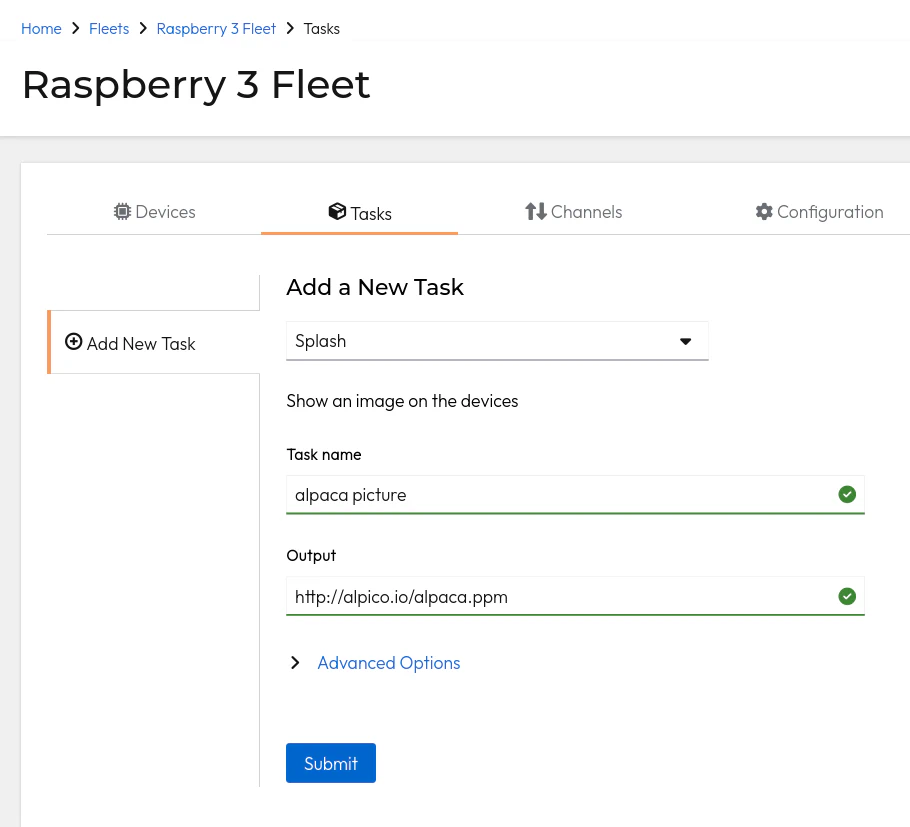Click the Channels up-down arrows icon

click(536, 212)
